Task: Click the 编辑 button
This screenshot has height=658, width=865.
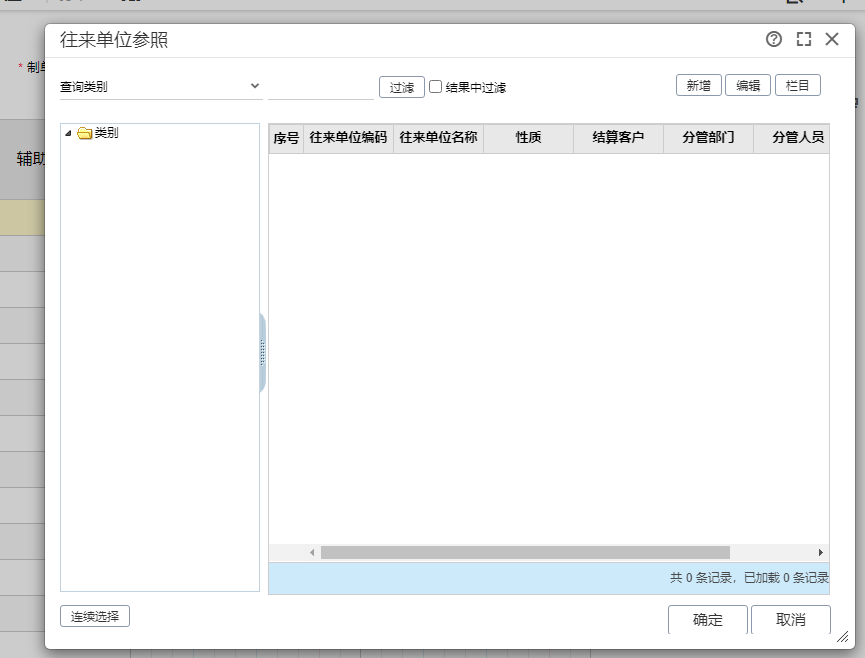Action: tap(747, 85)
